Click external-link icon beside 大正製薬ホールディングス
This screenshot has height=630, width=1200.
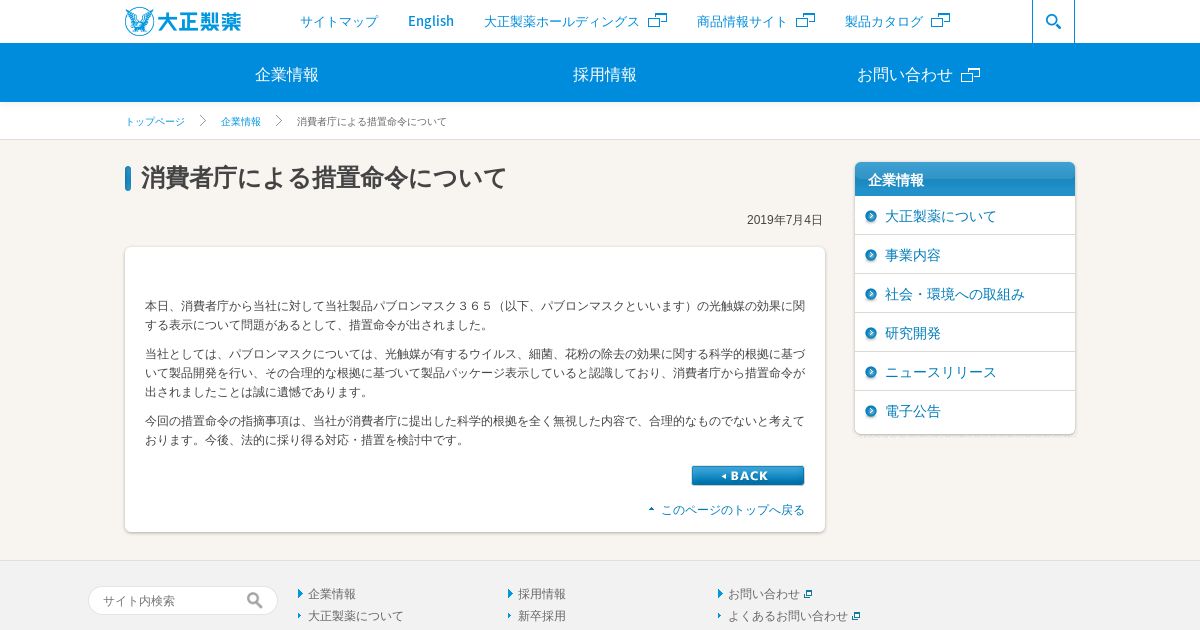point(657,20)
